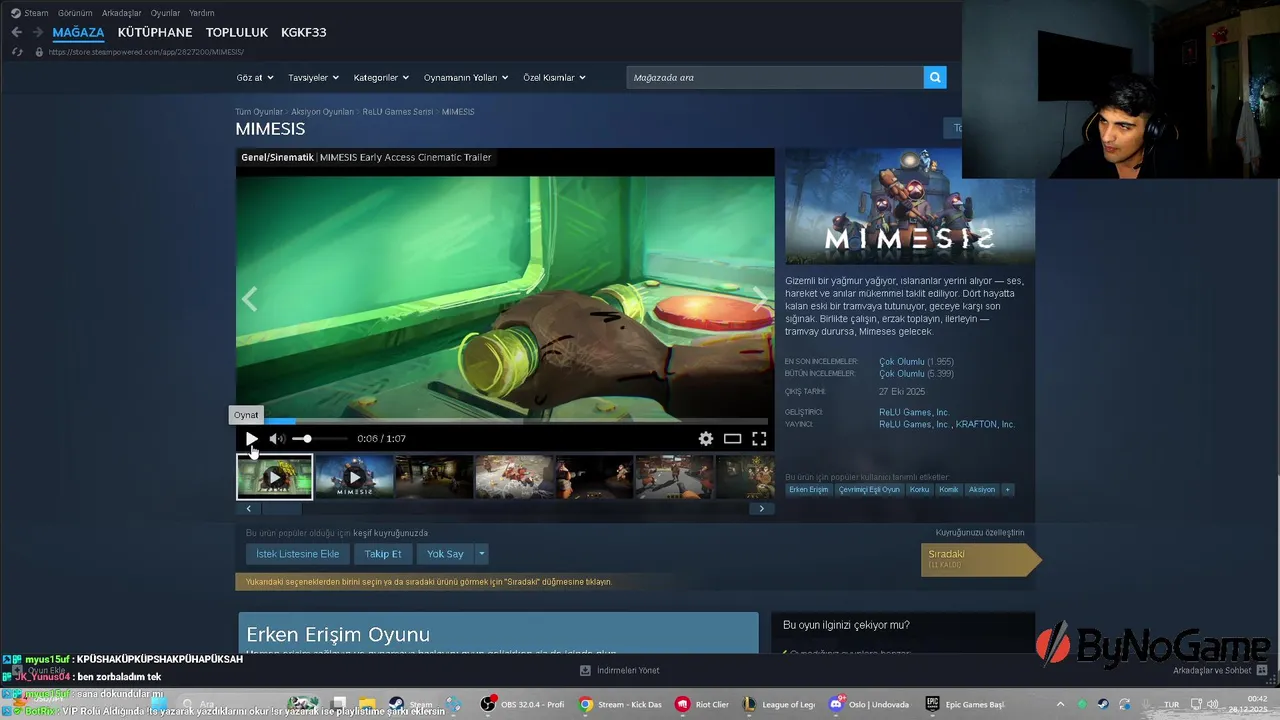
Task: Mute the trailer with the speaker icon
Action: [x=277, y=438]
